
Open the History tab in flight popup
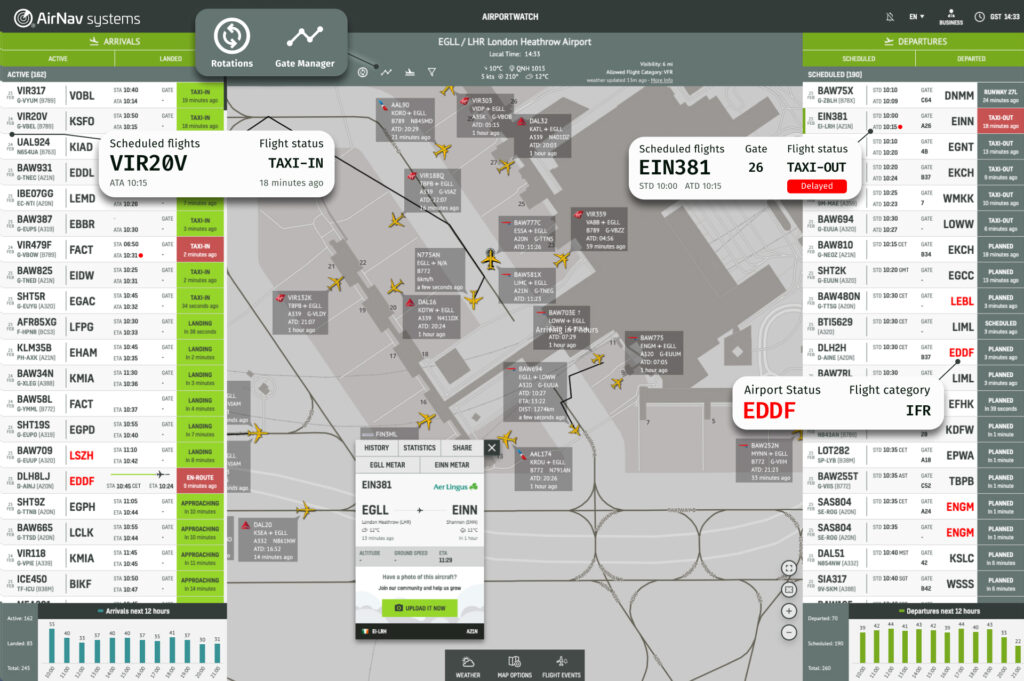(376, 448)
